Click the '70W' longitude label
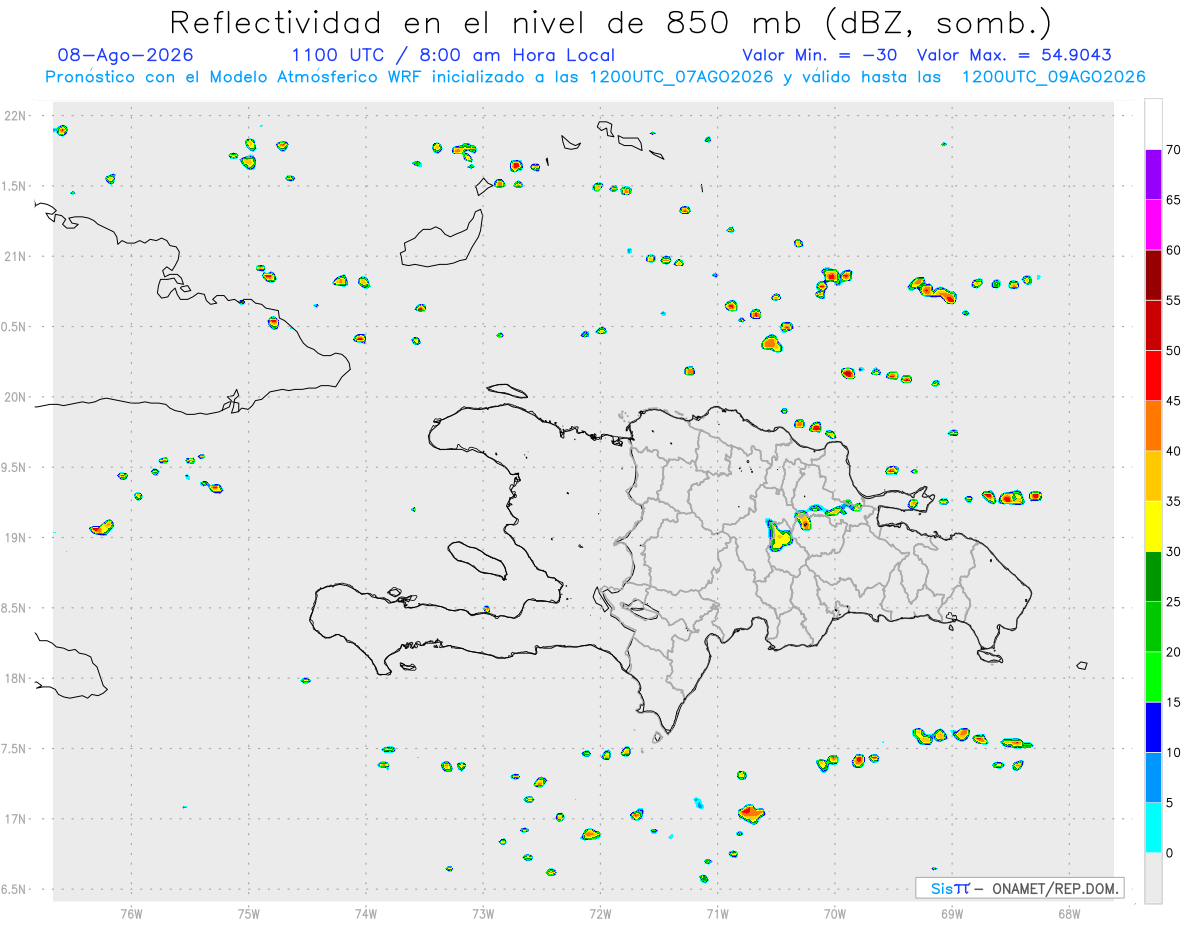The width and height of the screenshot is (1200, 927). (x=835, y=913)
